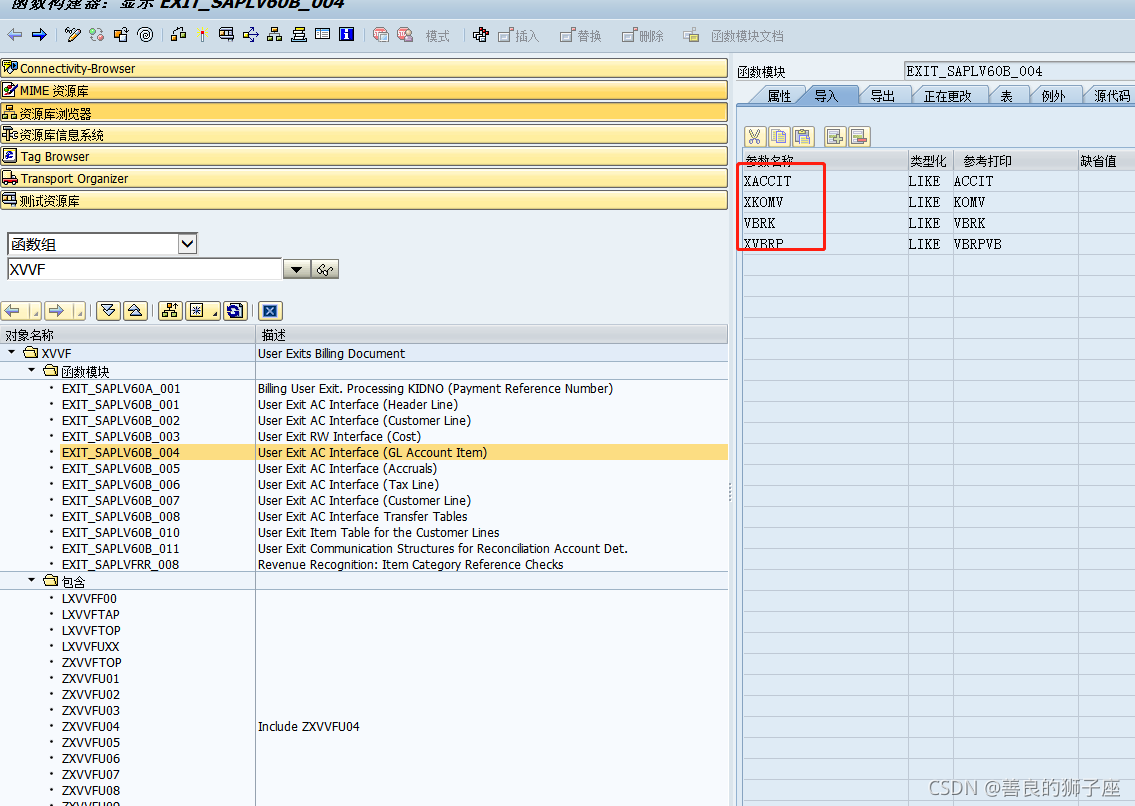Click the Display/Change pencil-glasses icon
This screenshot has height=806, width=1135.
pos(72,35)
